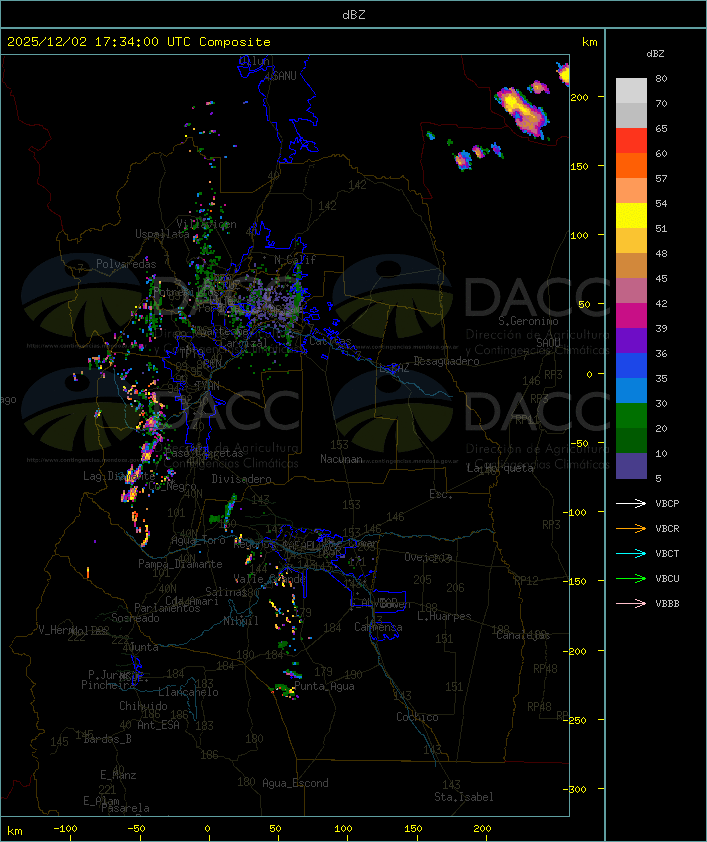This screenshot has width=707, height=842.
Task: Select the dark orange 57–60 dBZ swatch
Action: click(x=631, y=166)
